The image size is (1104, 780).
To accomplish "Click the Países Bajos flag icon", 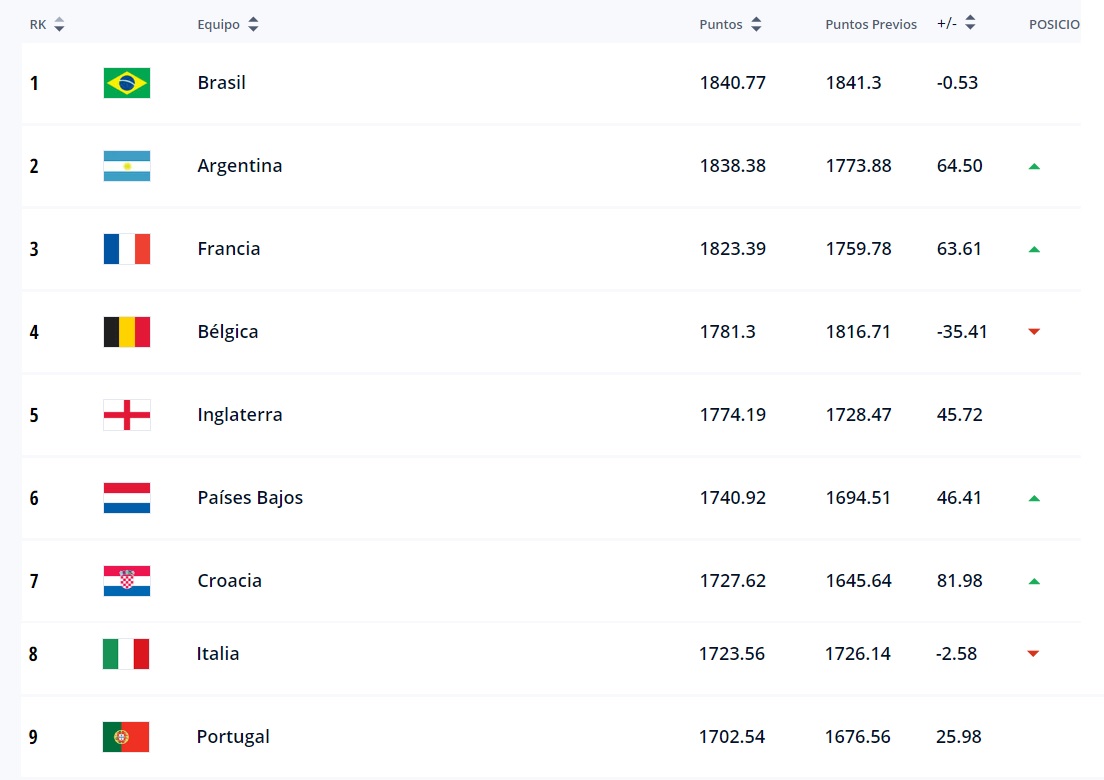I will point(127,498).
